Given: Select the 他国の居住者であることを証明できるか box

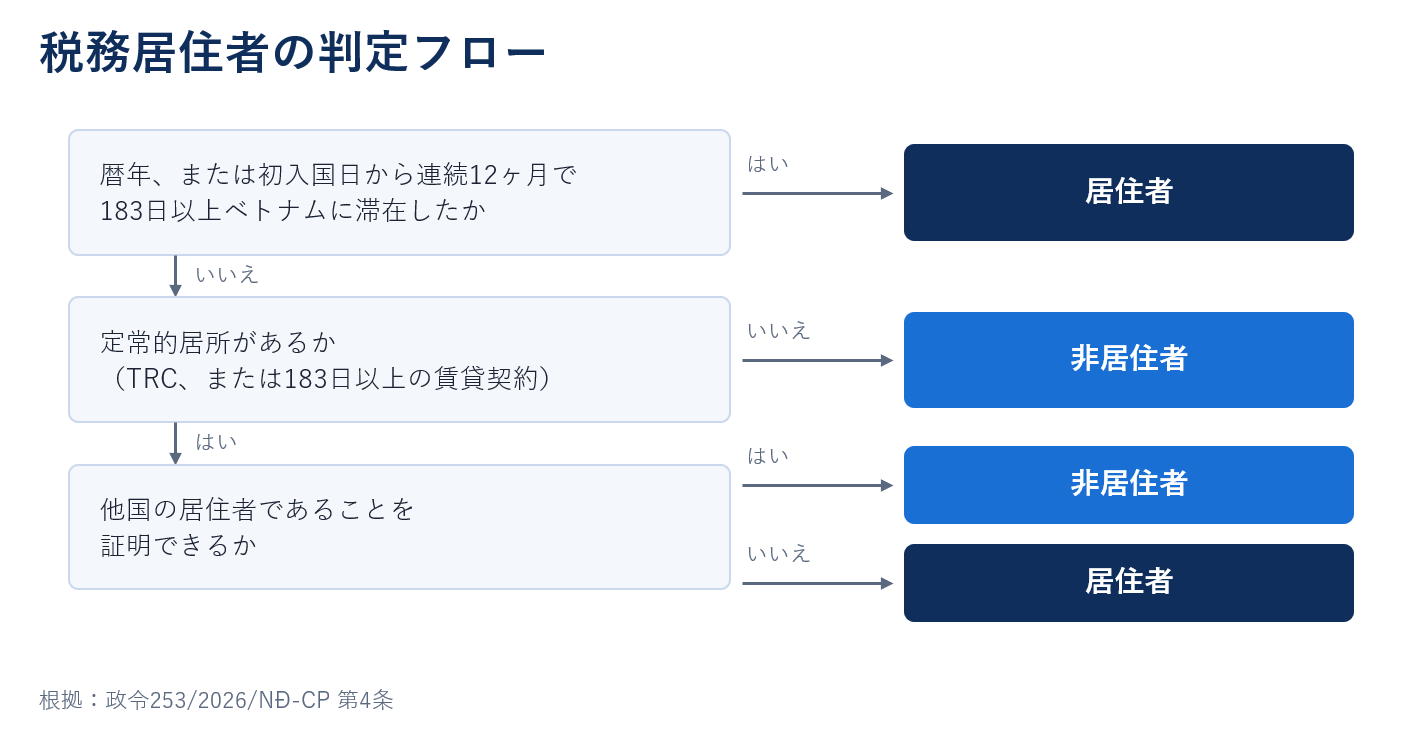Looking at the screenshot, I should (399, 527).
